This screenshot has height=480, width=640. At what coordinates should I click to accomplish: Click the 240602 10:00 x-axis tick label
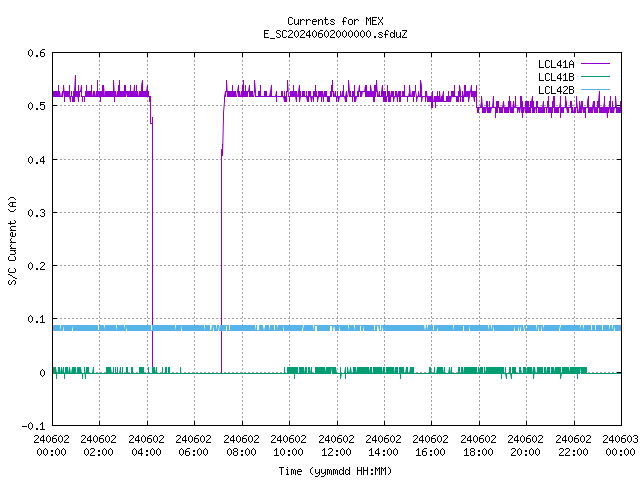tap(288, 445)
